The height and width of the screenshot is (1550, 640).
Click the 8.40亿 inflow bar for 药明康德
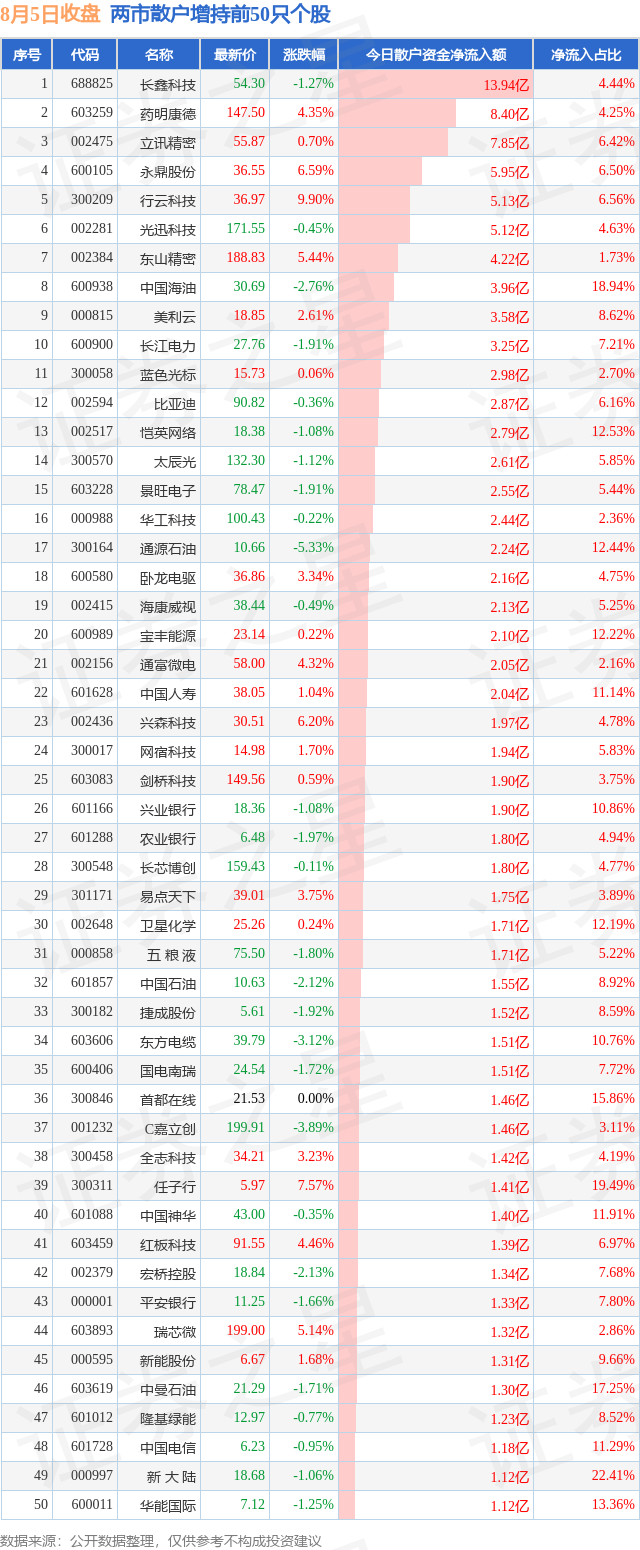397,113
